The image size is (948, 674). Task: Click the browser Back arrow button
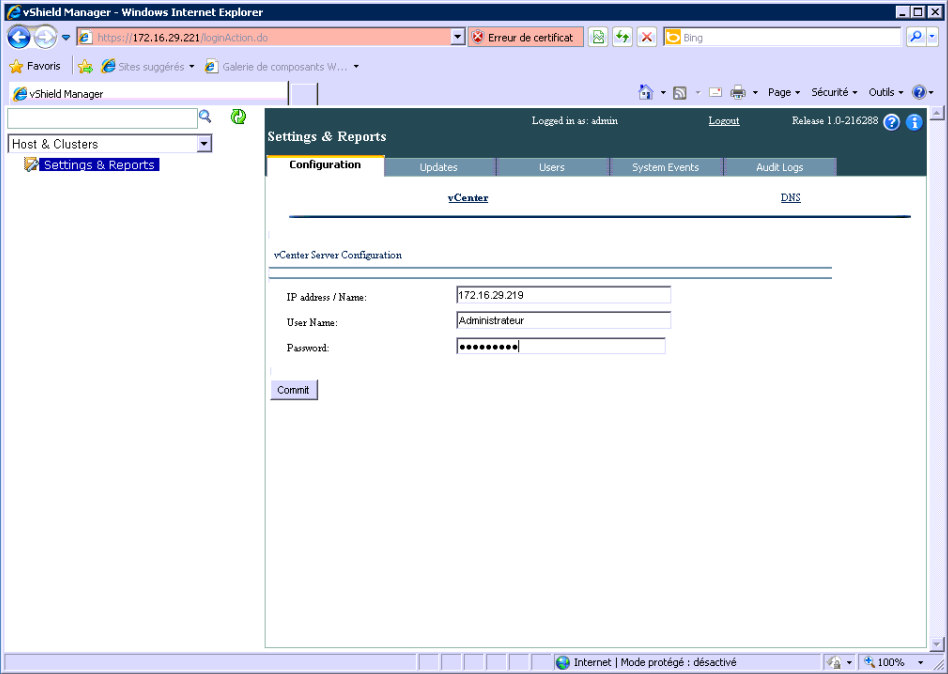(19, 37)
